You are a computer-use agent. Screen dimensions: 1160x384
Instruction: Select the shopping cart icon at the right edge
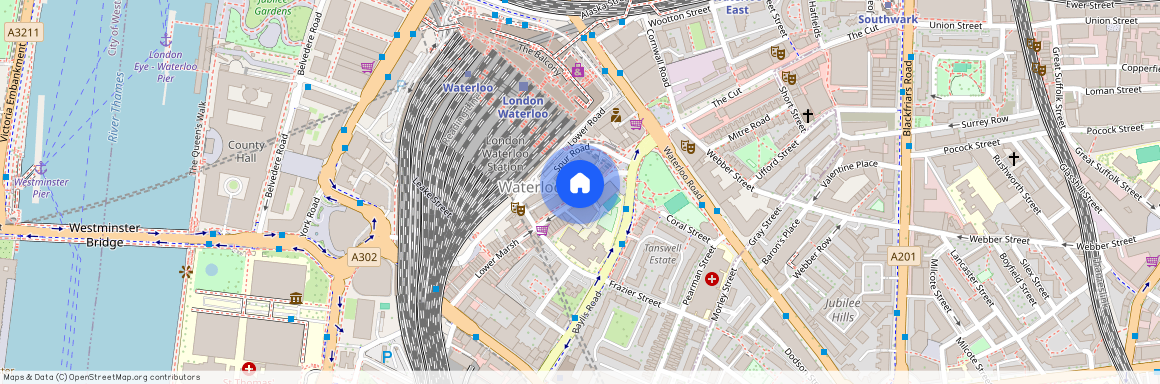point(1153,260)
